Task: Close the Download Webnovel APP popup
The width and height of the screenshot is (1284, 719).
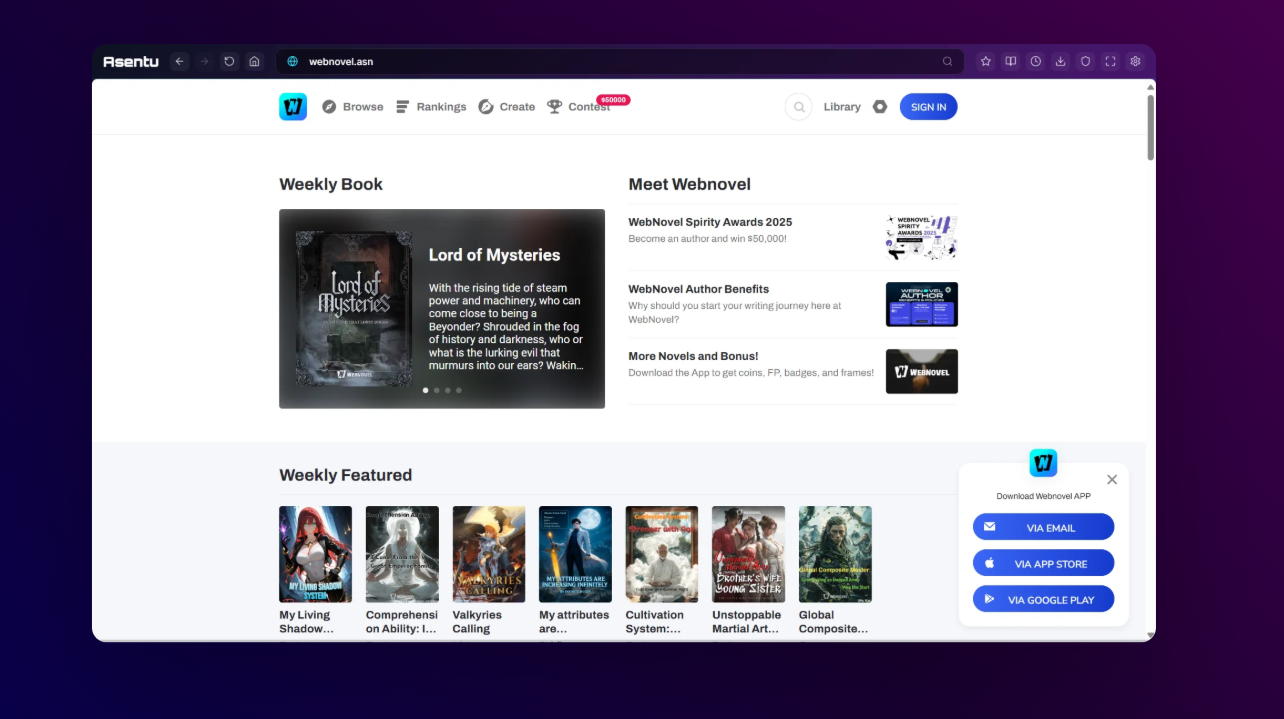Action: (1112, 480)
